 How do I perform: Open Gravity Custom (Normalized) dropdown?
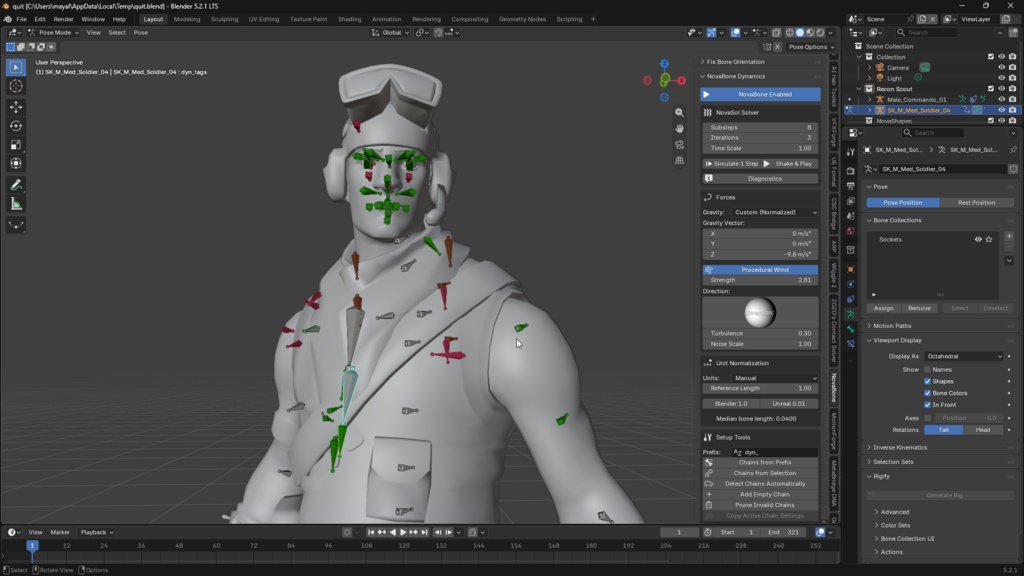pos(774,212)
